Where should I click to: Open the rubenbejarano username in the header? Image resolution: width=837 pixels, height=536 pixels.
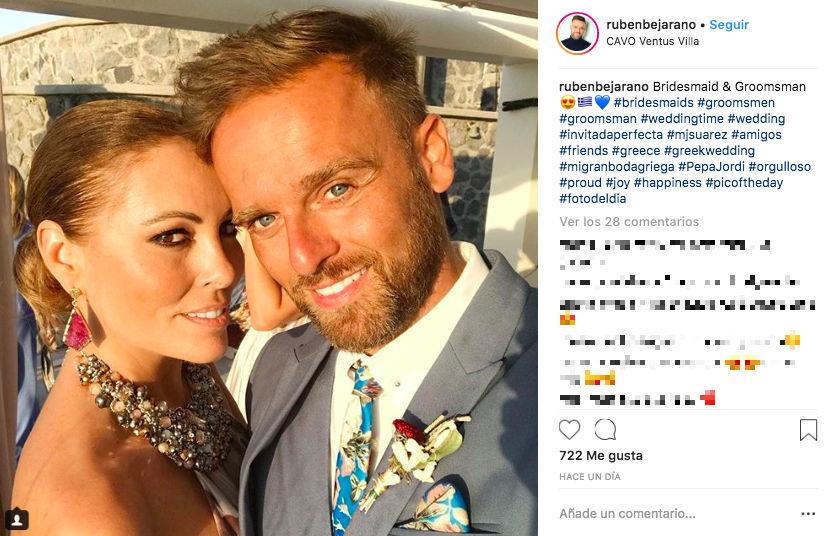click(x=651, y=25)
